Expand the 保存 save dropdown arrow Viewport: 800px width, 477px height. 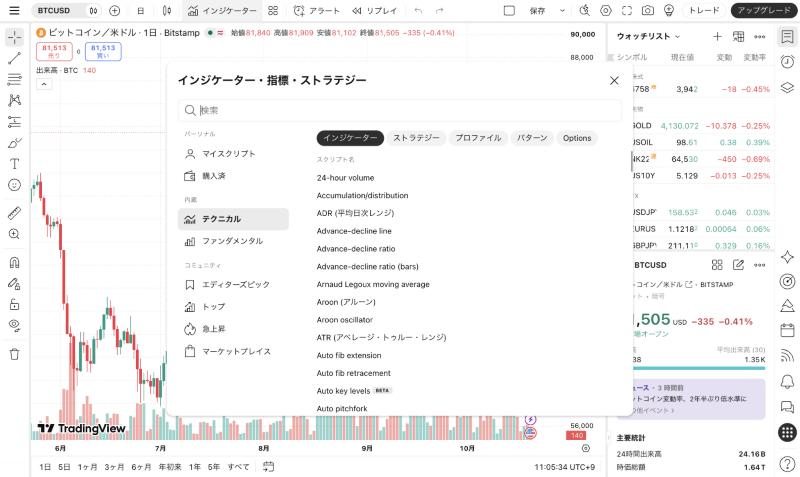coord(562,10)
